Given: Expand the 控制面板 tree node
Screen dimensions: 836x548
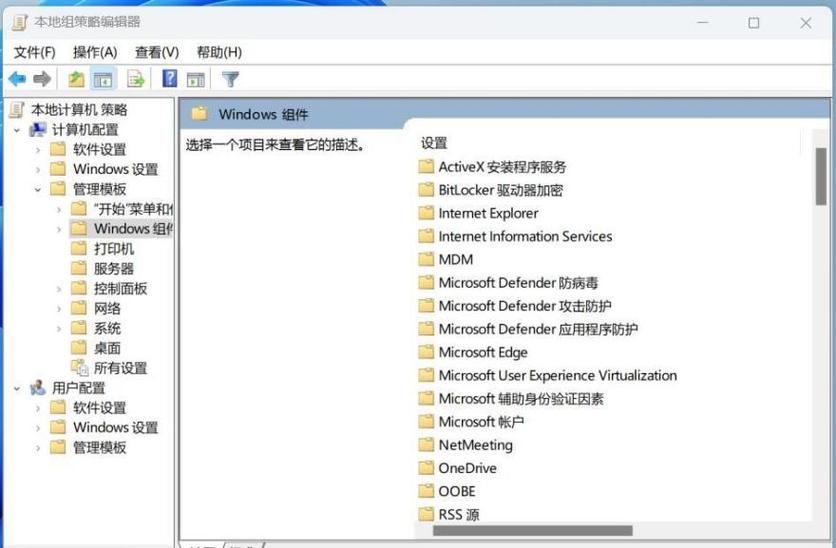Looking at the screenshot, I should 59,289.
